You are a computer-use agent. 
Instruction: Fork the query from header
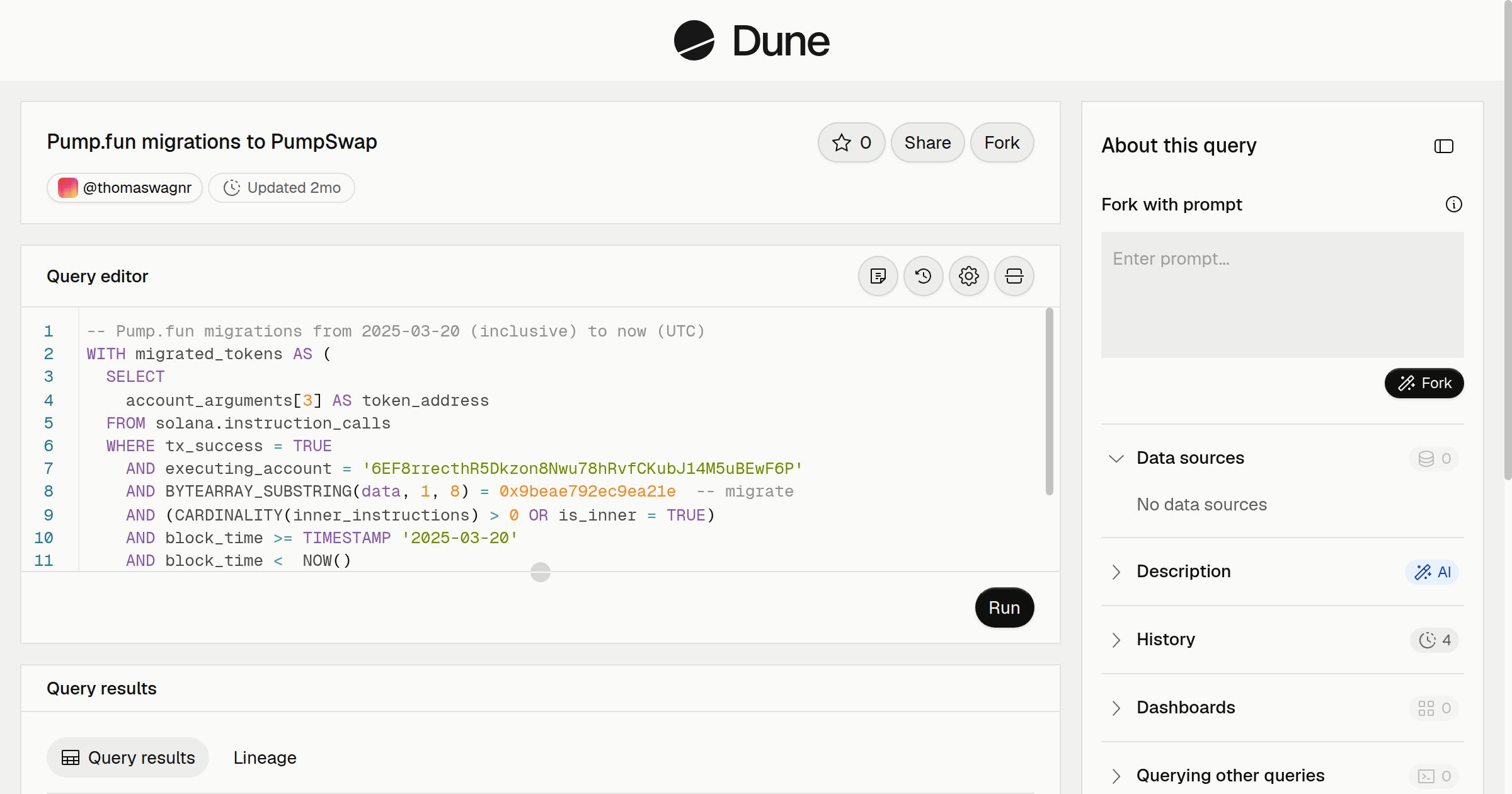point(1002,142)
